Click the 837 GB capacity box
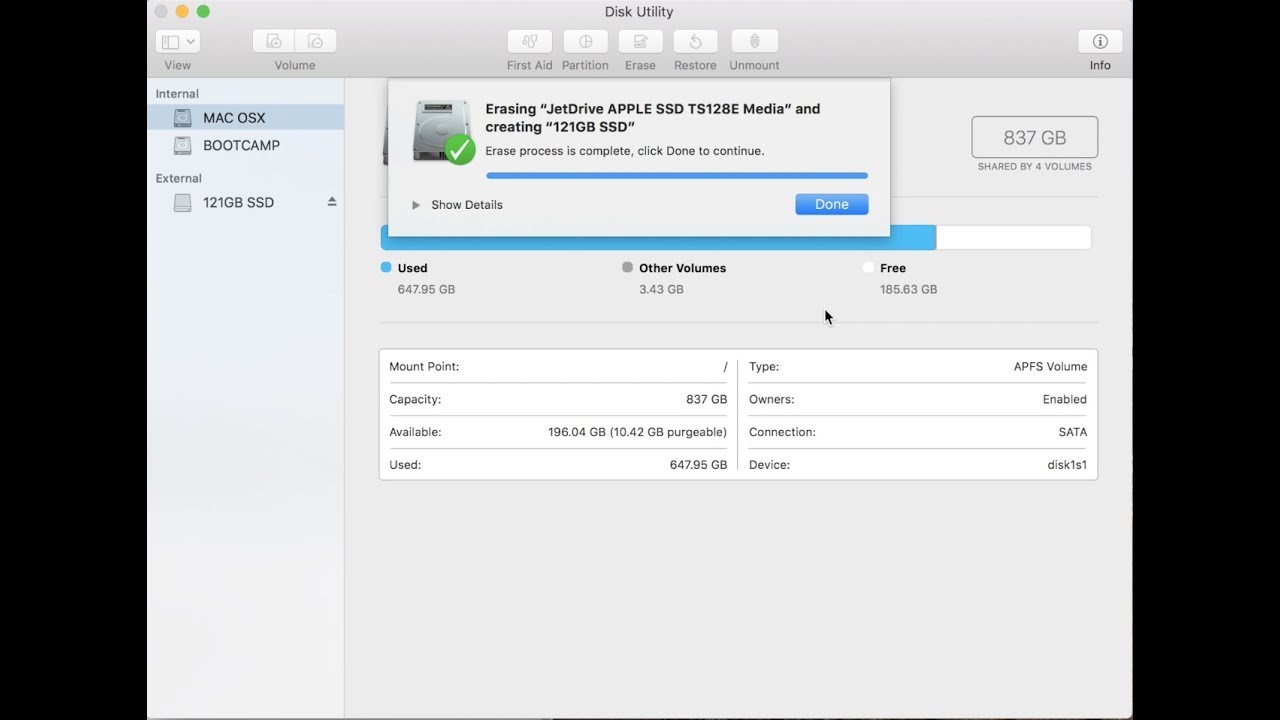1280x720 pixels. pos(1034,137)
